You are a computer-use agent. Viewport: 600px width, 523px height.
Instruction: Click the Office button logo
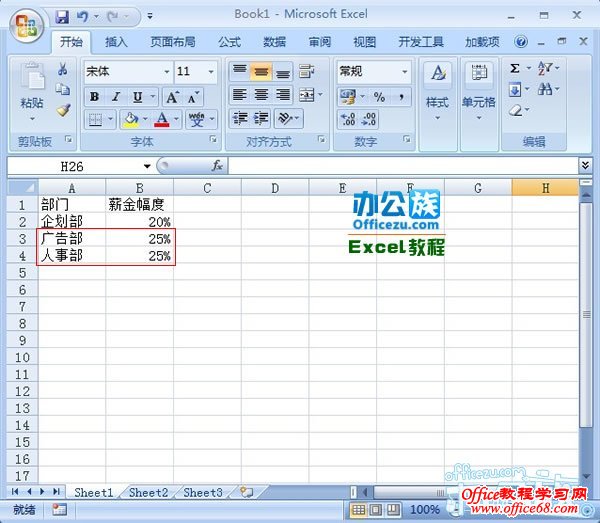pyautogui.click(x=26, y=26)
